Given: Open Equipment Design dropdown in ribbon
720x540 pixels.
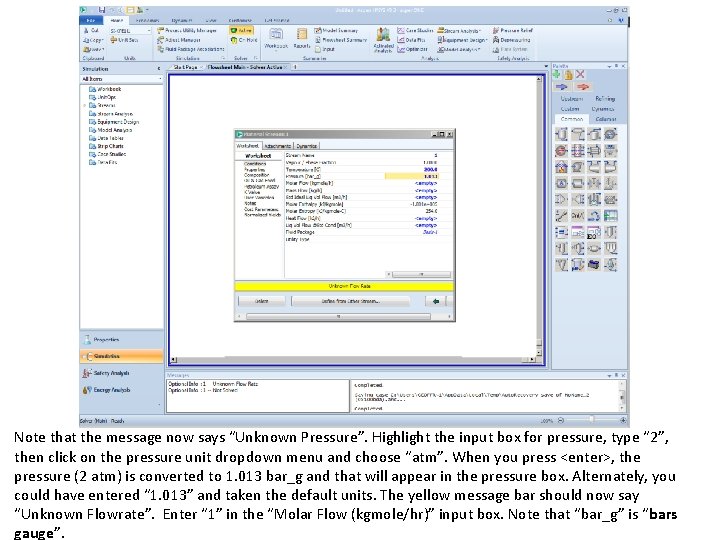Looking at the screenshot, I should pos(462,40).
